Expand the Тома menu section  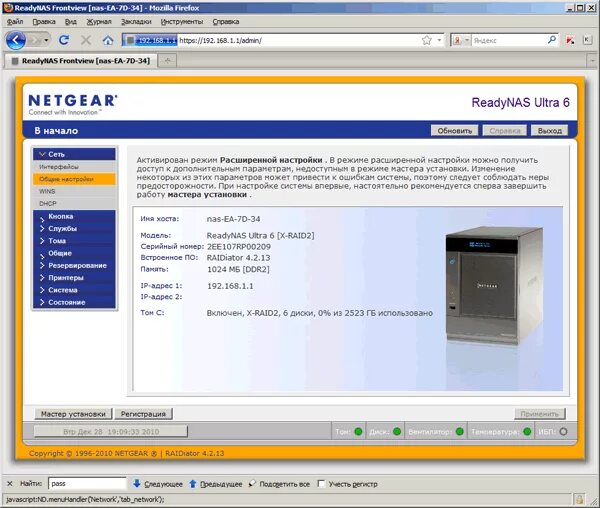coord(74,241)
